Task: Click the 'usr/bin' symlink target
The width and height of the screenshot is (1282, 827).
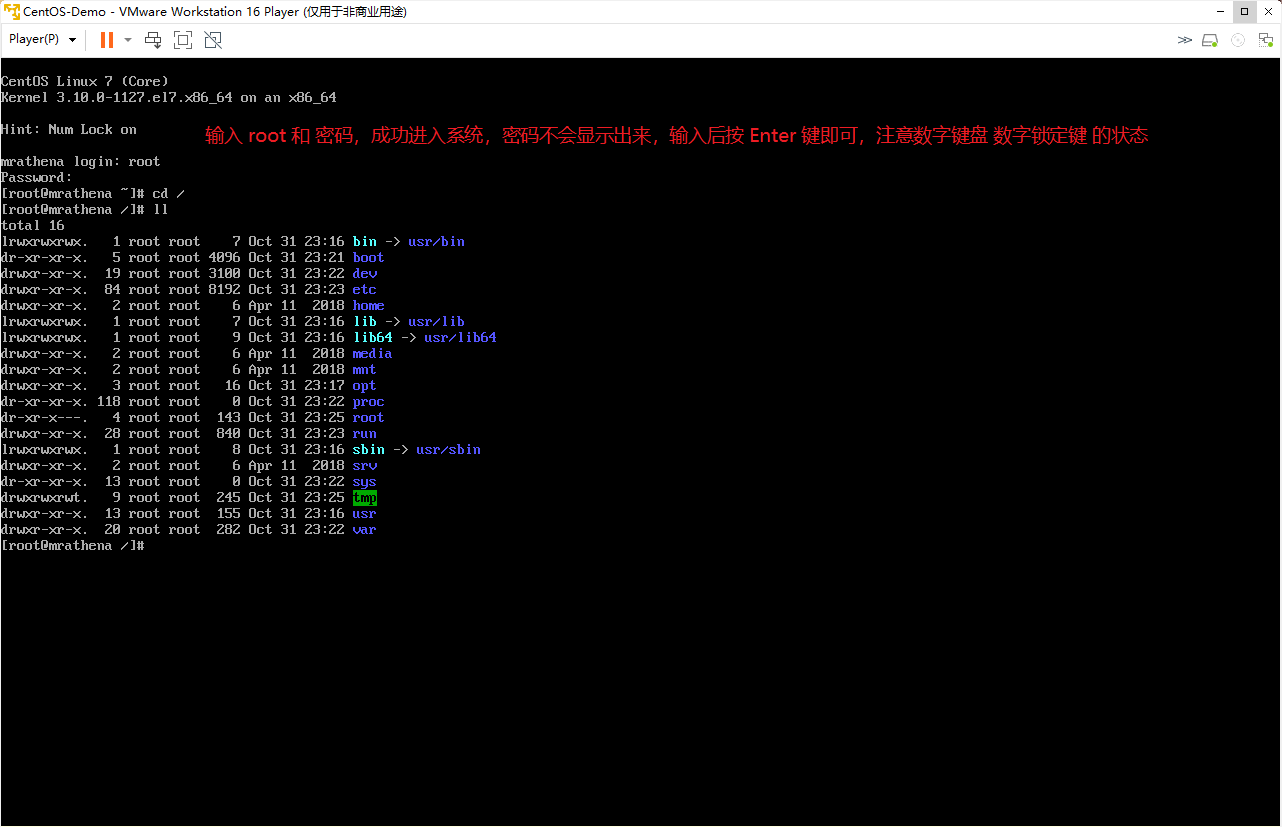Action: [x=437, y=241]
